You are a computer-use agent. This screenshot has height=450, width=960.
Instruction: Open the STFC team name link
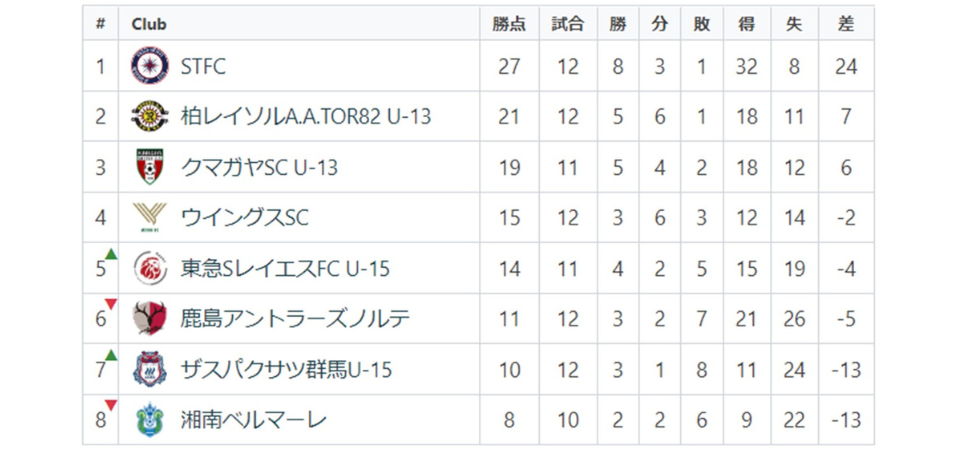203,67
